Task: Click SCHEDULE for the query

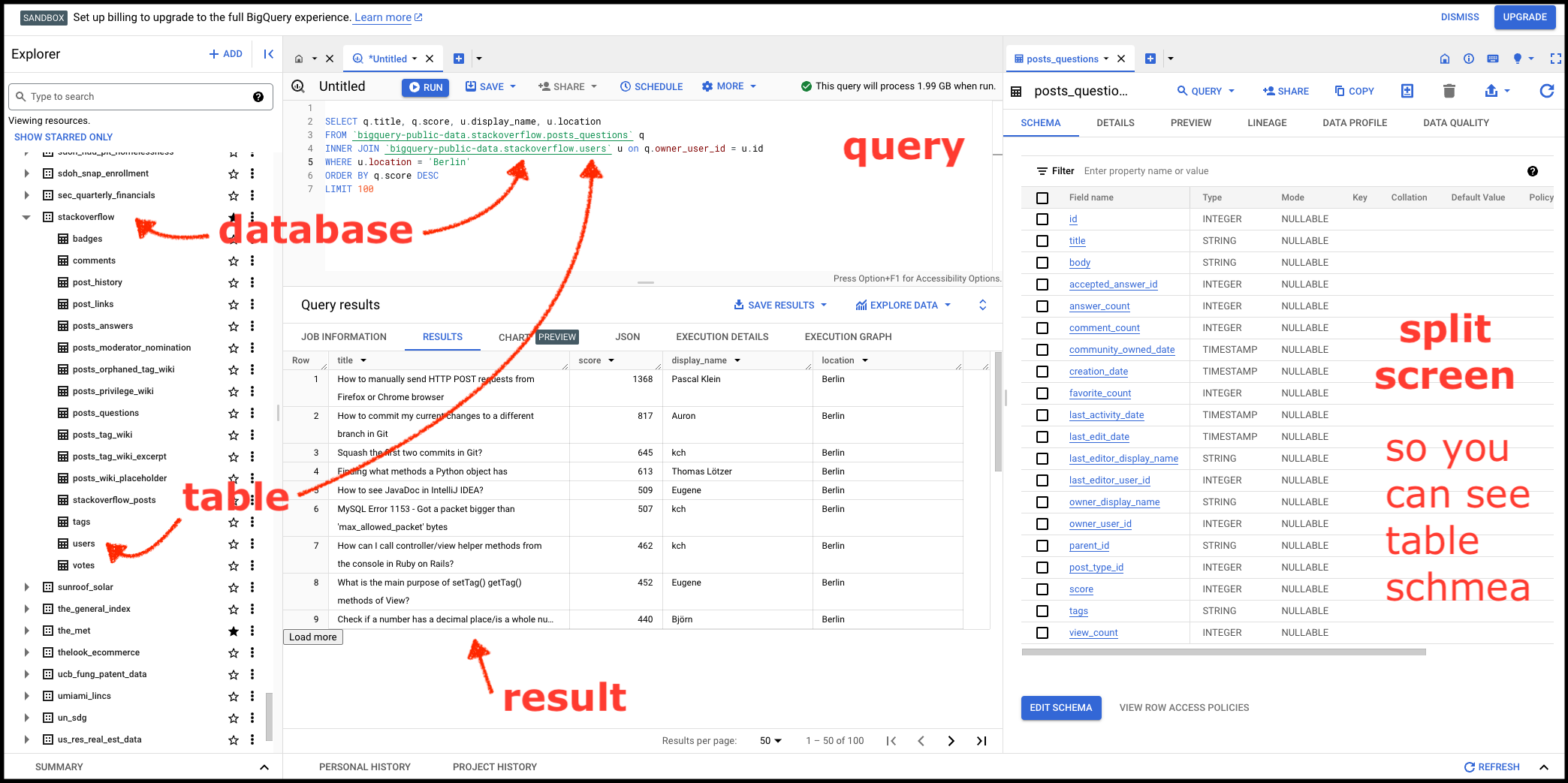Action: coord(651,87)
